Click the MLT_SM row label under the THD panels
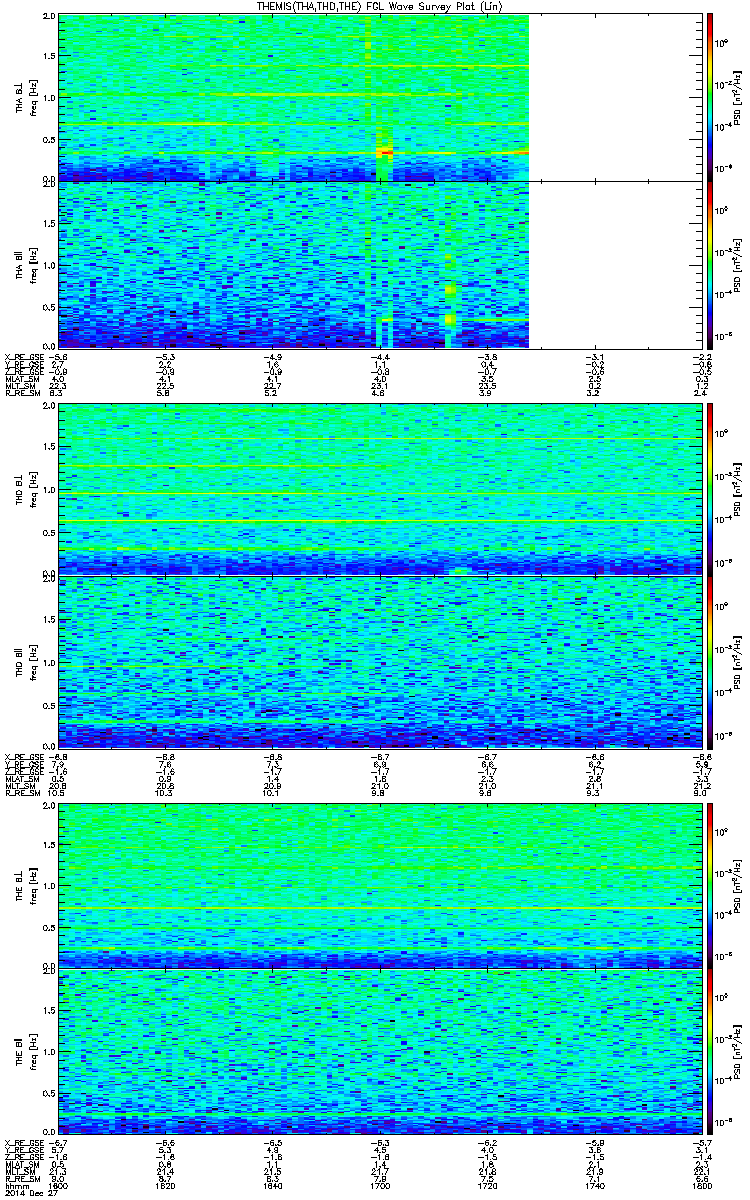 tap(20, 787)
